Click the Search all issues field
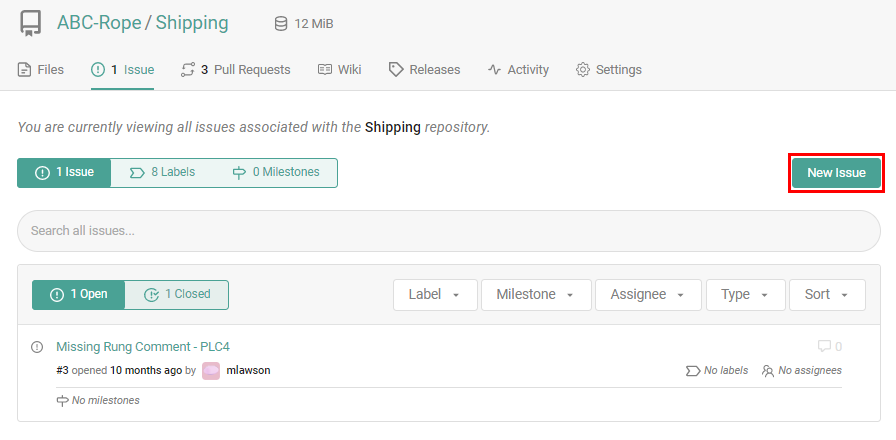The height and width of the screenshot is (440, 896). click(448, 231)
